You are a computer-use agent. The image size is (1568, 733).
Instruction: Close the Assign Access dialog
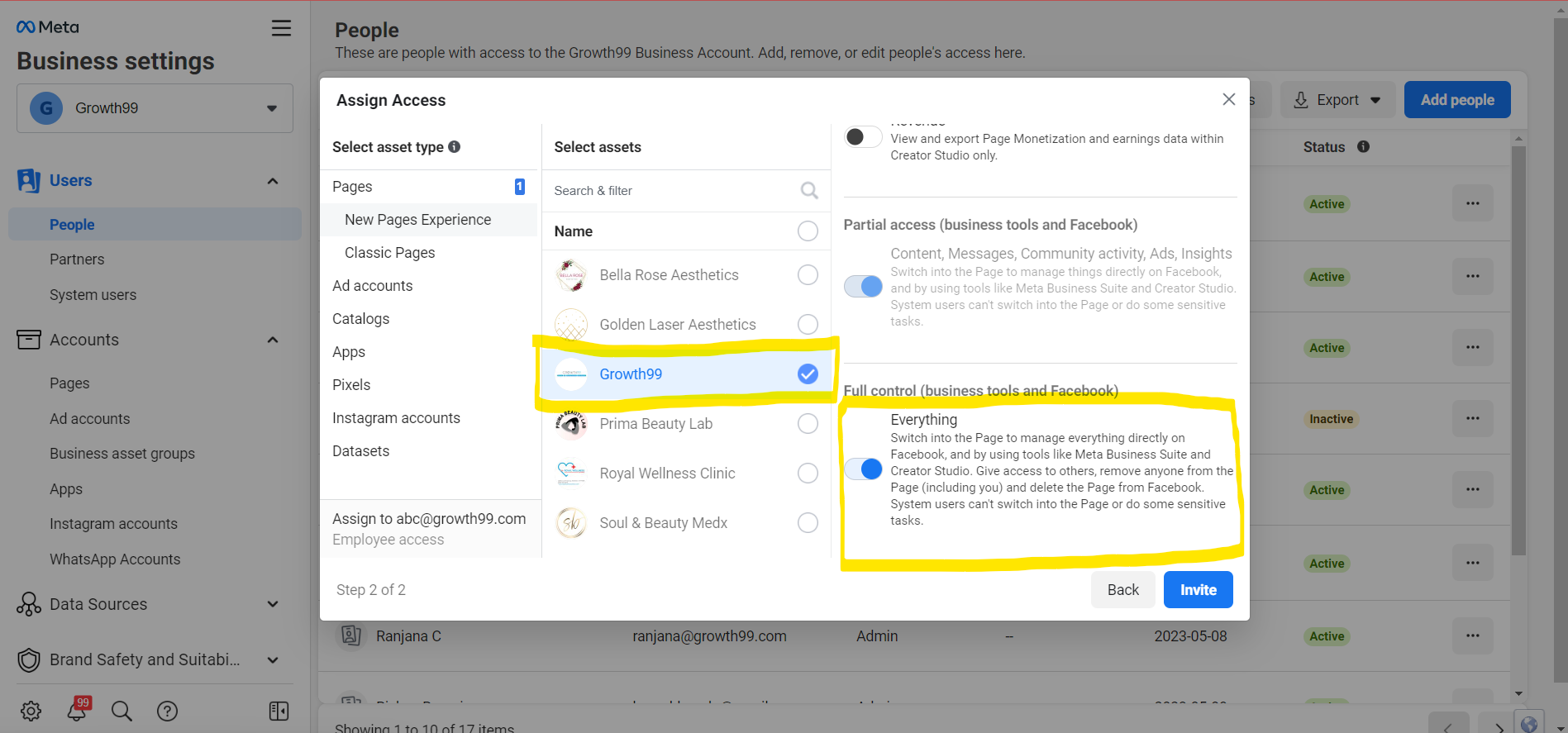tap(1228, 99)
